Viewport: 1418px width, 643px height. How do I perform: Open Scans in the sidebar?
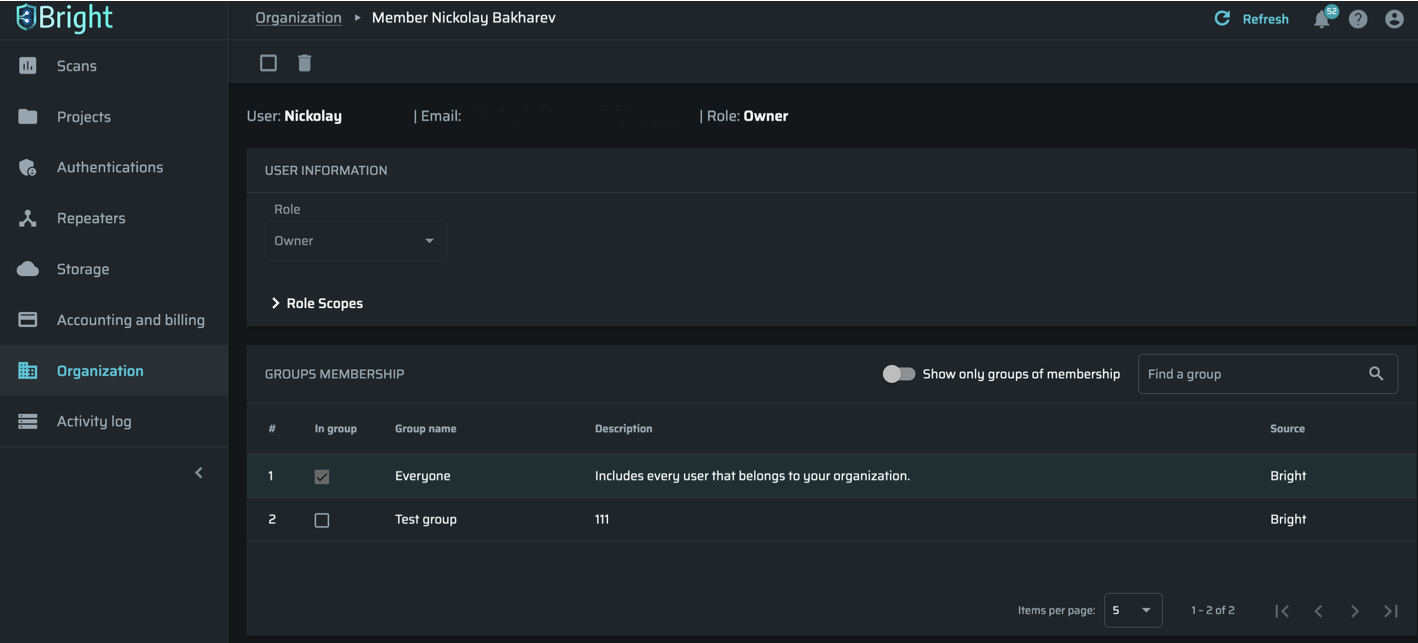pyautogui.click(x=76, y=66)
